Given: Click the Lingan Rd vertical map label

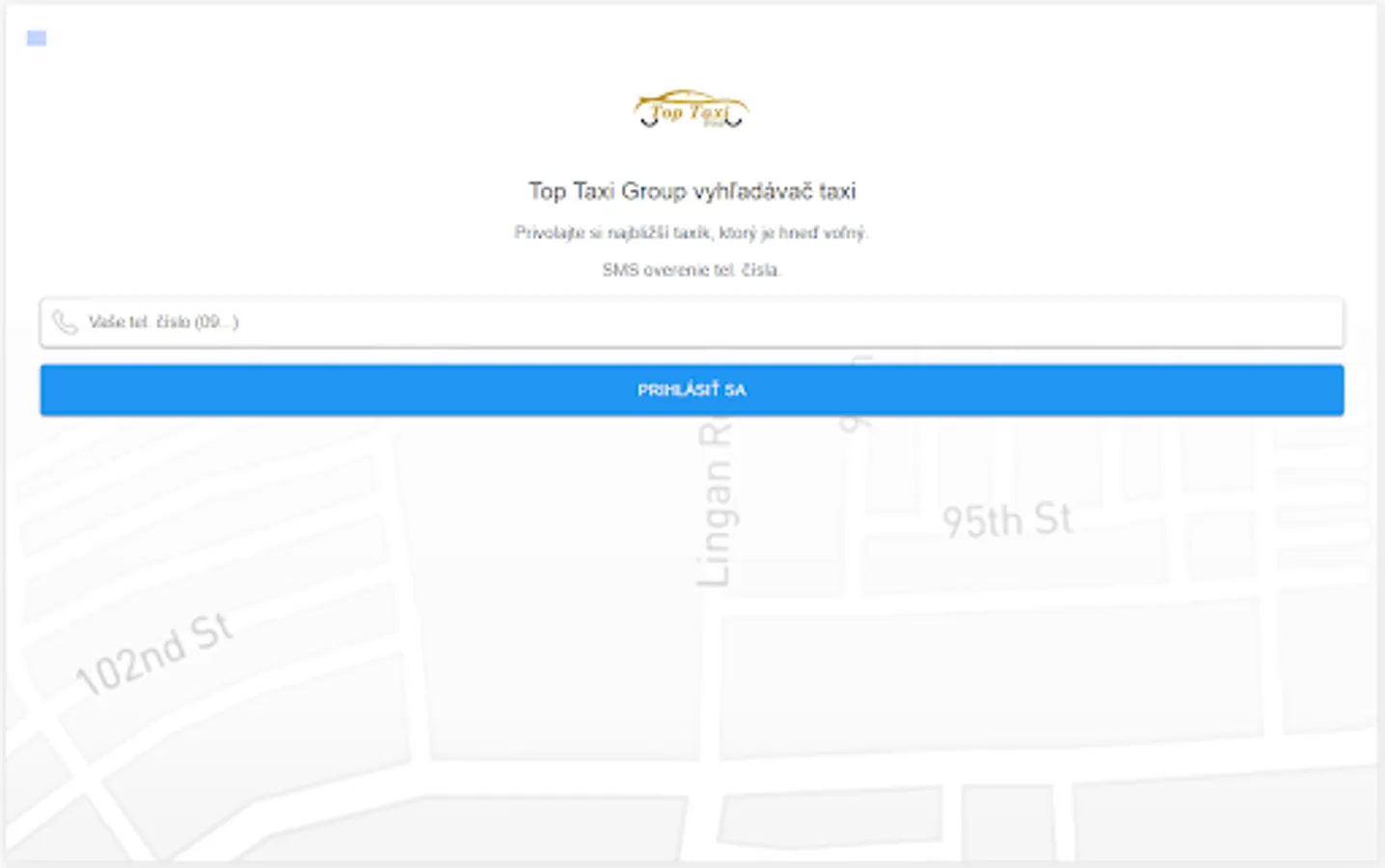Looking at the screenshot, I should click(x=715, y=503).
